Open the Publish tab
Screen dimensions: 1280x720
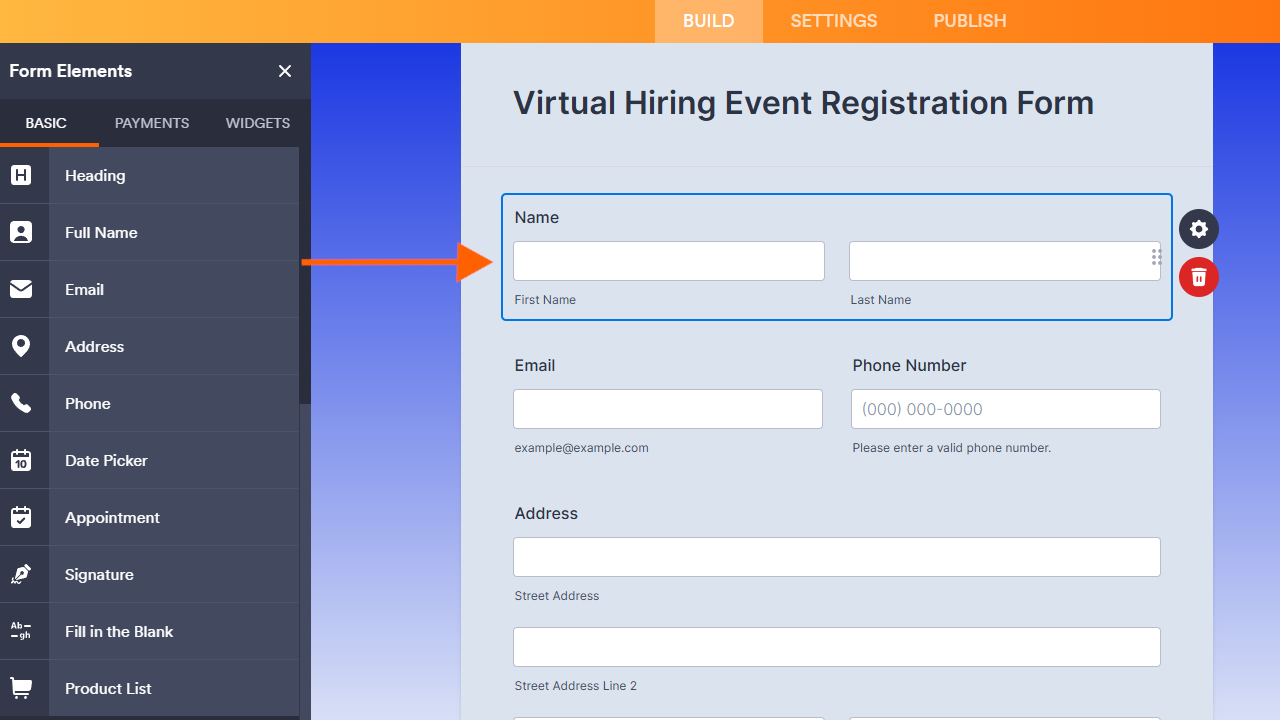969,21
